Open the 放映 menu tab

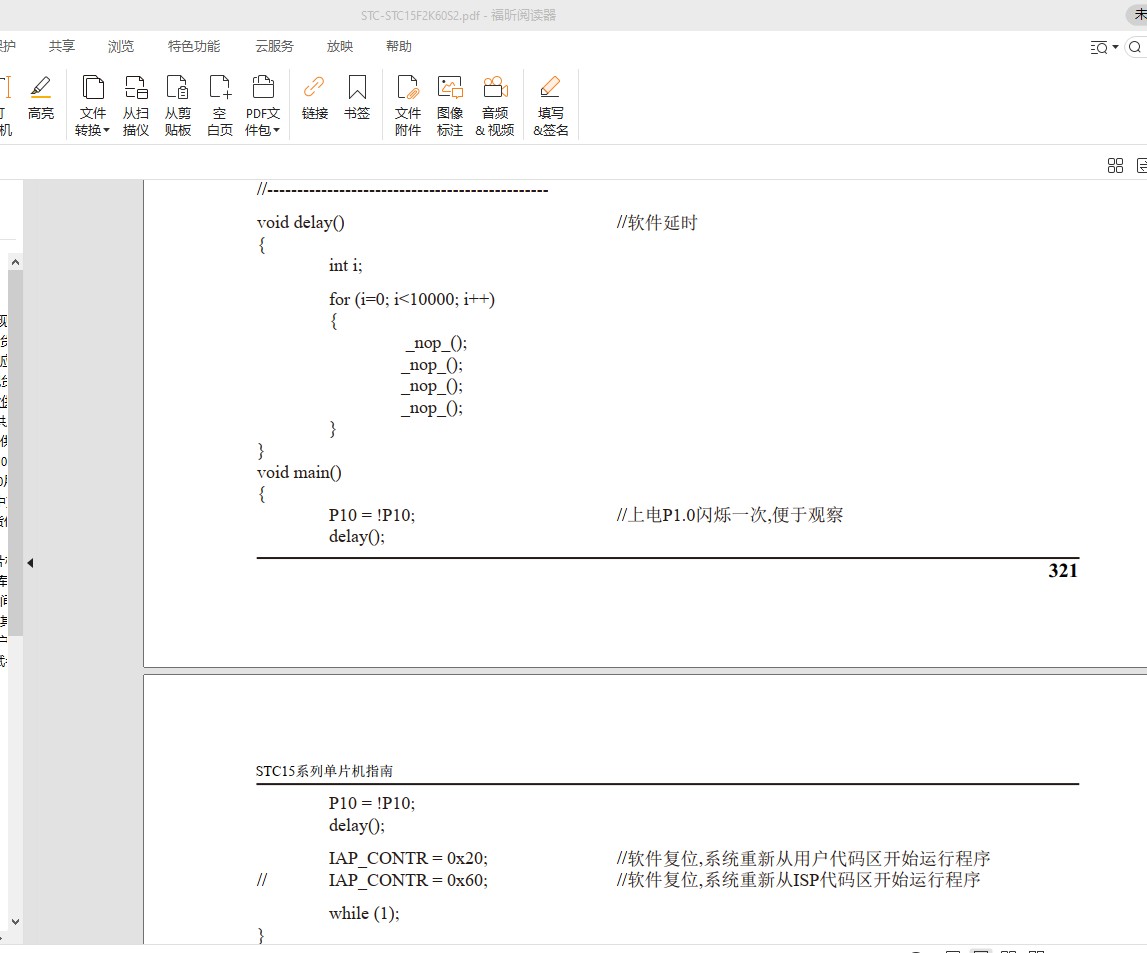click(x=339, y=46)
